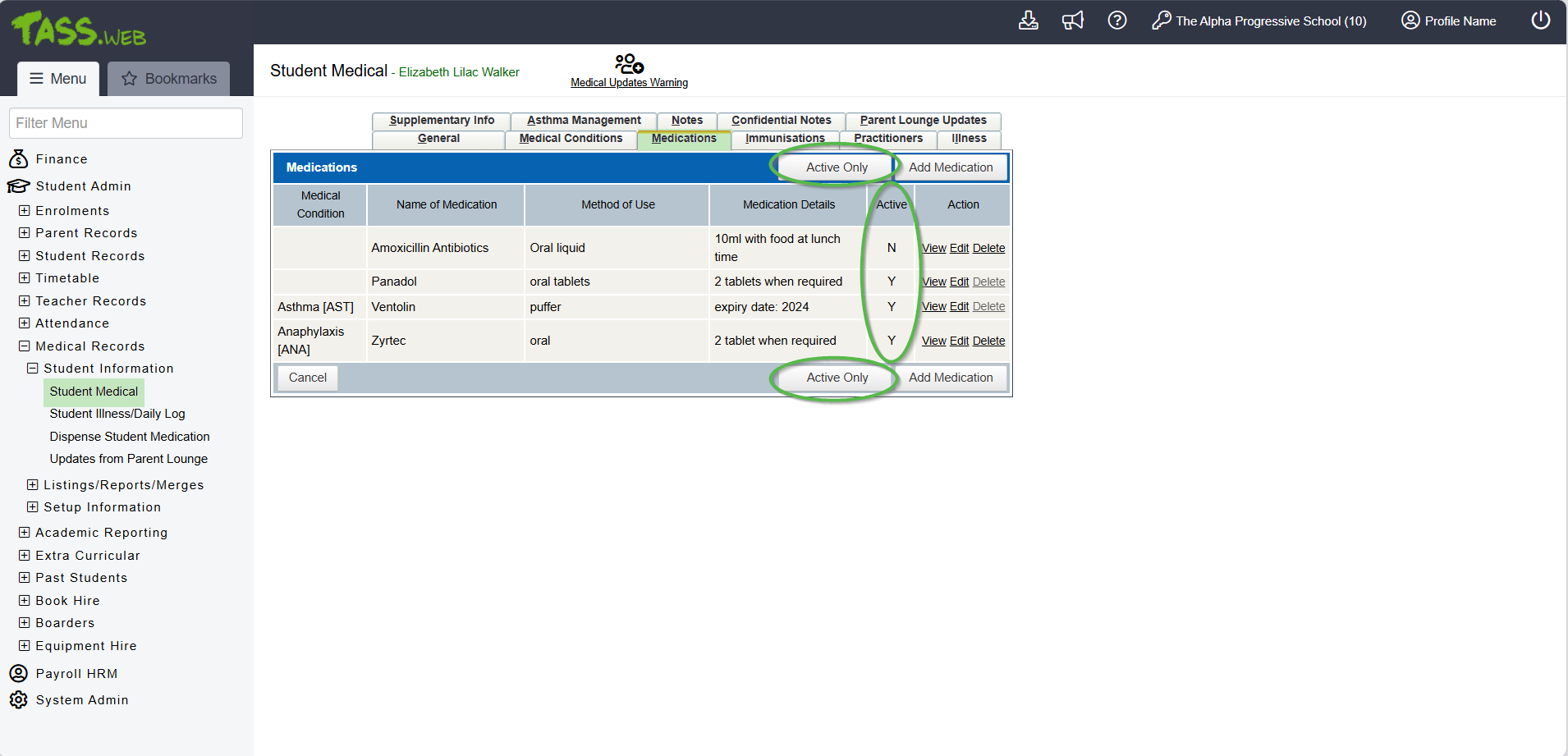The height and width of the screenshot is (756, 1568).
Task: Expand the Academic Reporting tree node
Action: (x=25, y=533)
